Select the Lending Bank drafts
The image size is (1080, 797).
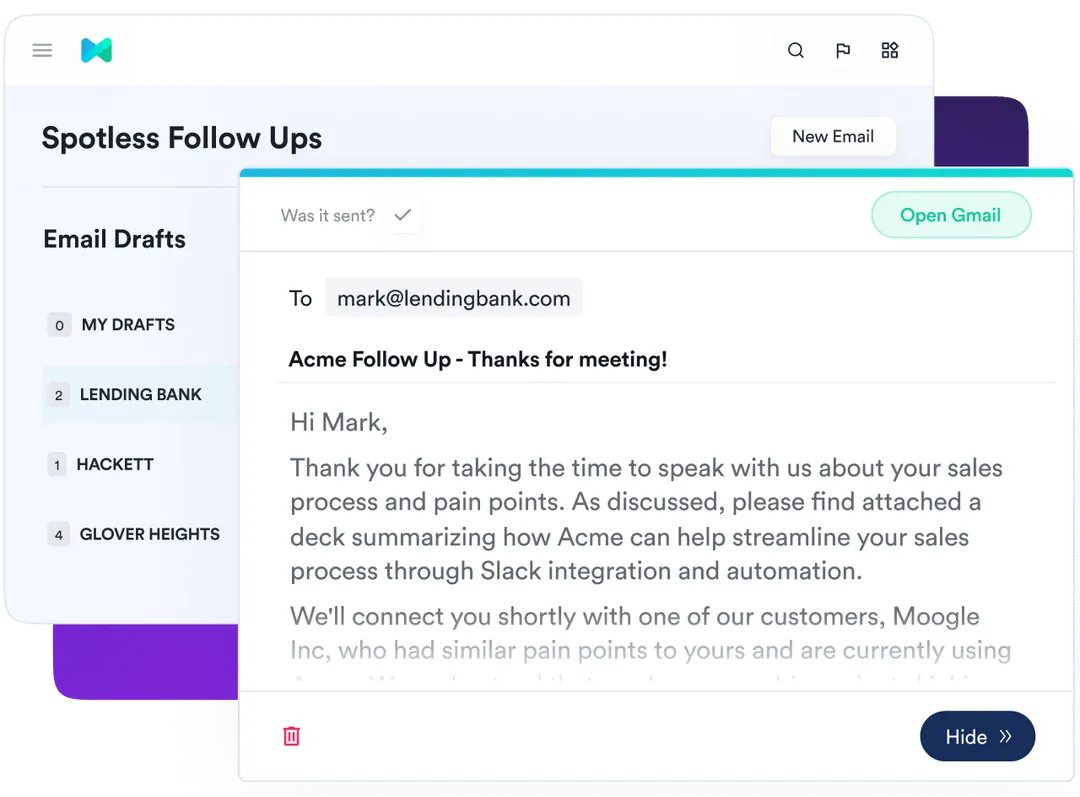pyautogui.click(x=141, y=395)
